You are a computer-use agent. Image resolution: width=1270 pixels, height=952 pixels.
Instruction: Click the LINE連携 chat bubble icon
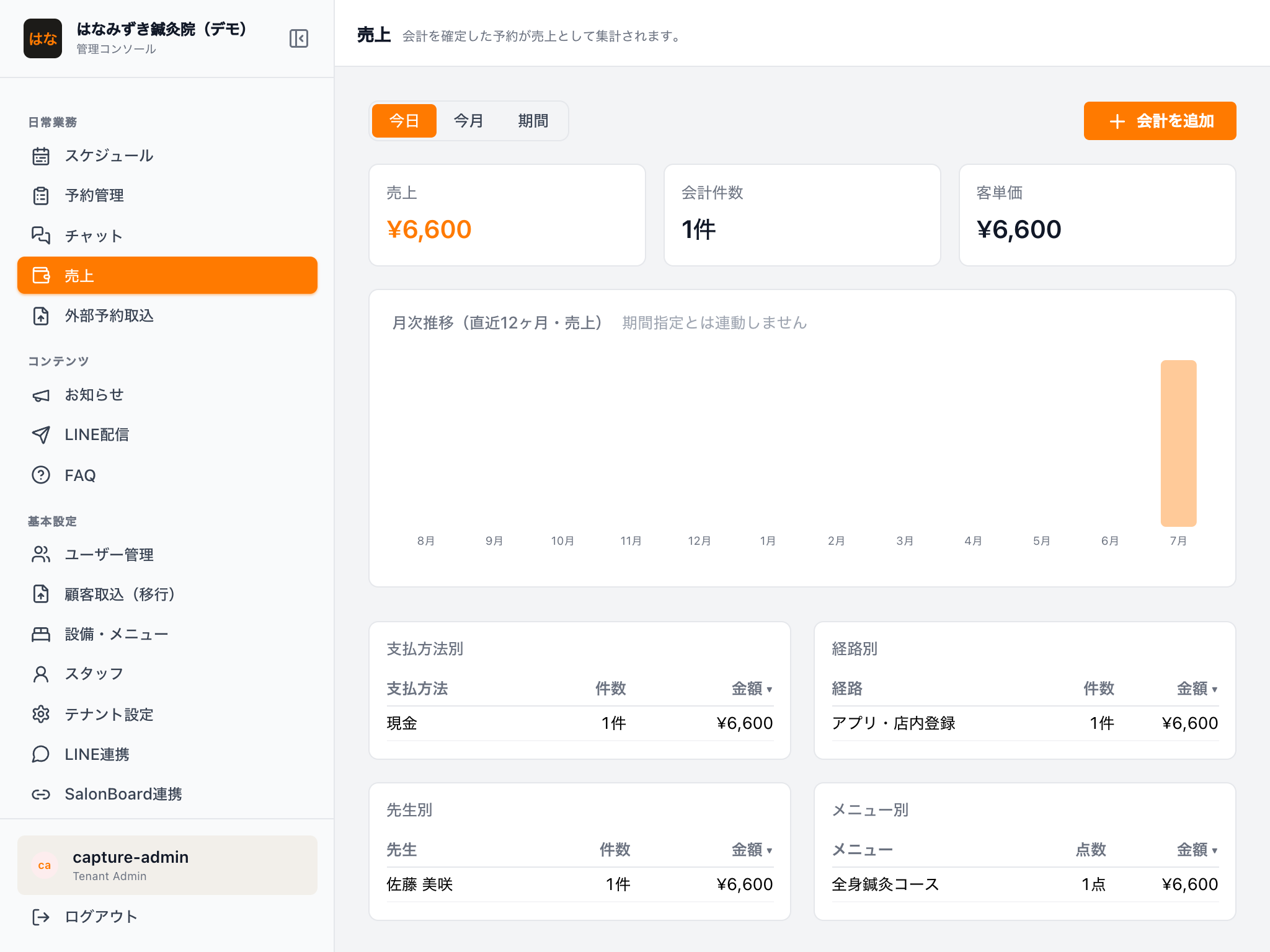[x=41, y=754]
